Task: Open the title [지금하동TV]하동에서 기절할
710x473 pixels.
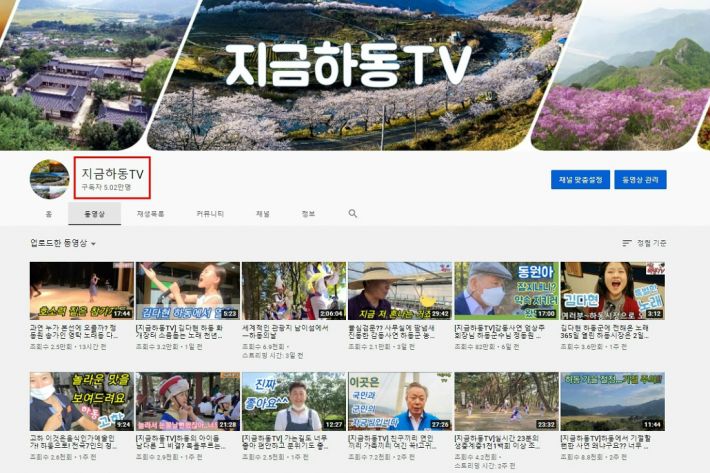Action: click(x=606, y=442)
